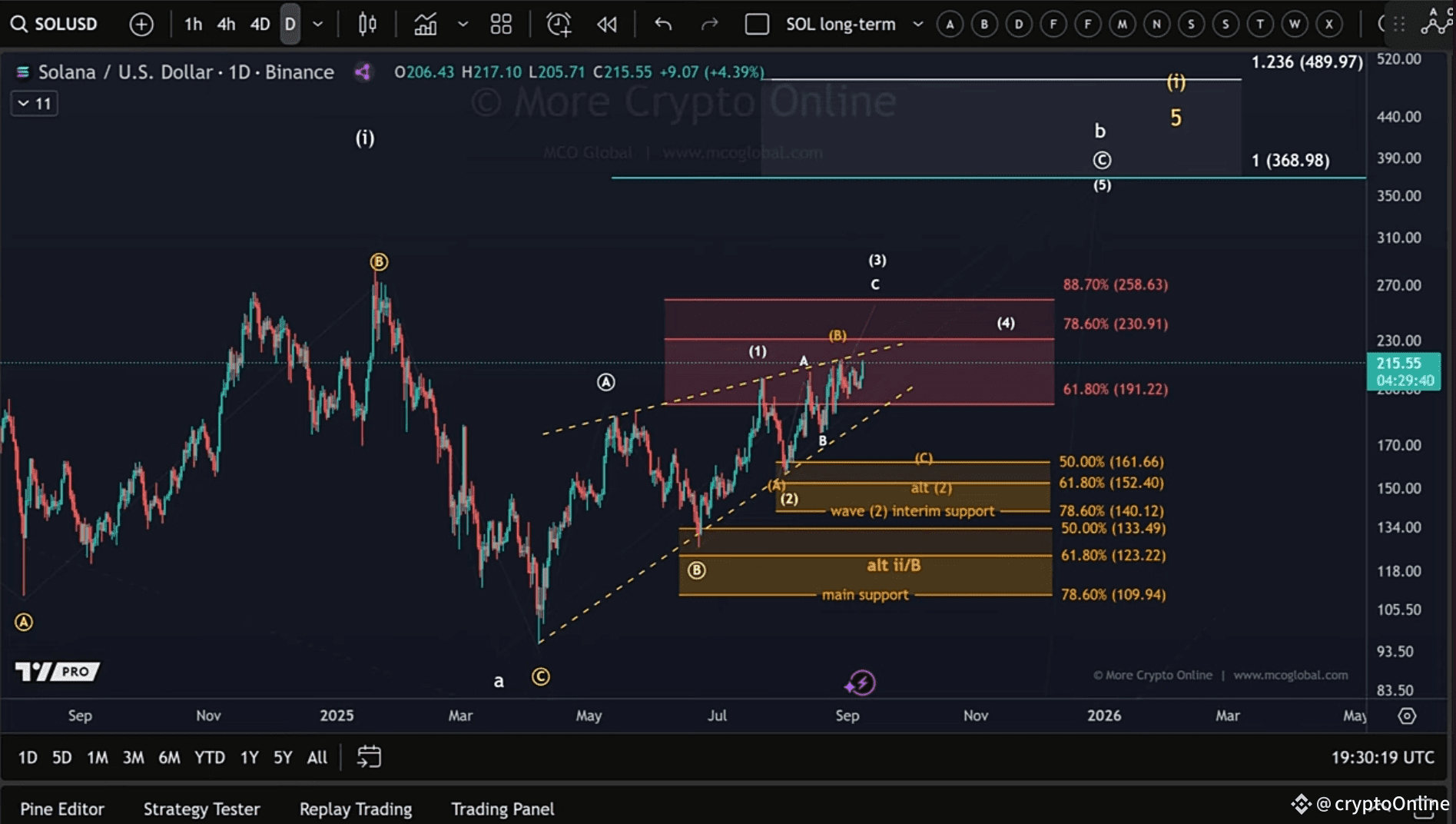Click the circled N quick-access button
Image resolution: width=1456 pixels, height=824 pixels.
point(1157,25)
